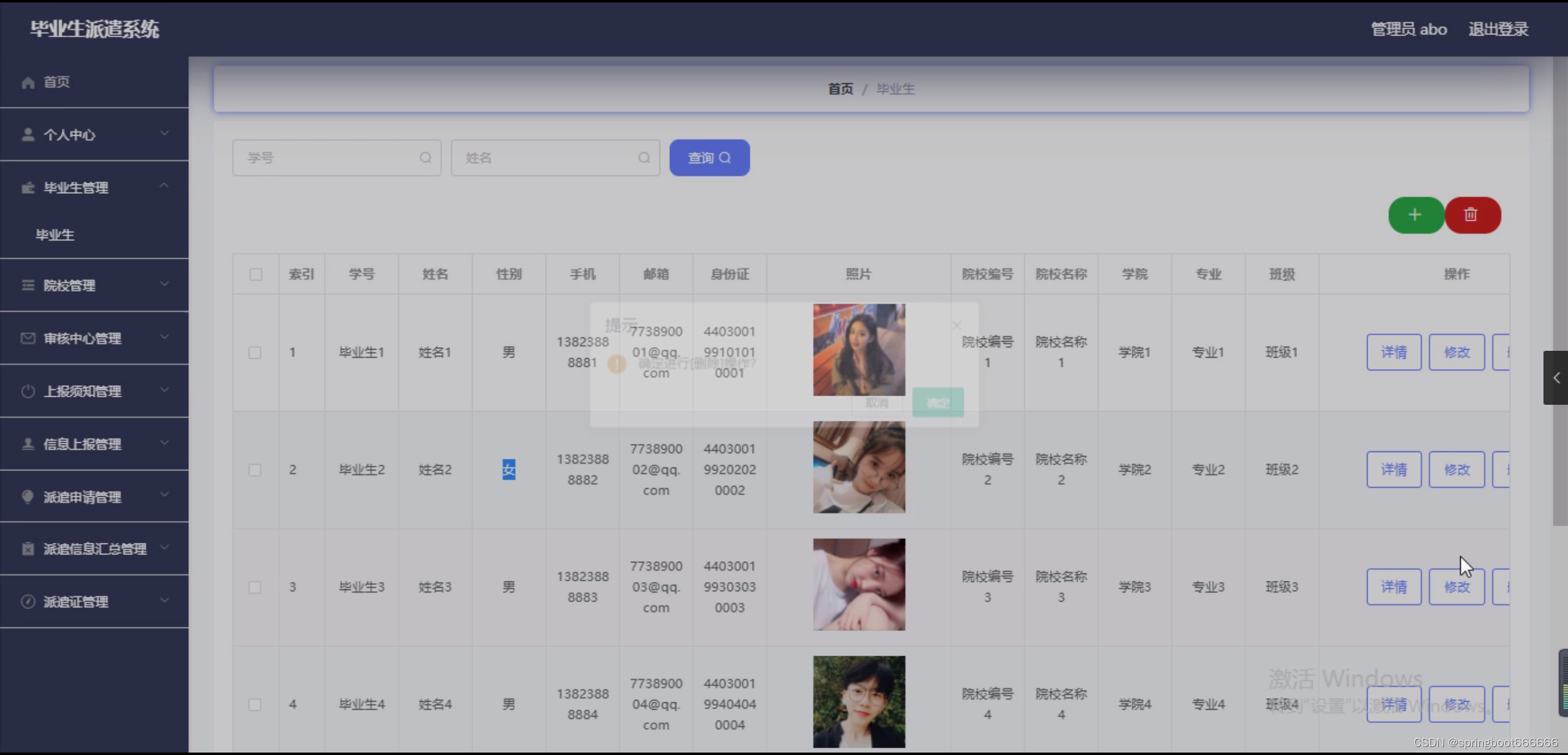The image size is (1568, 755).
Task: Expand 个人中心 menu chevron
Action: [x=164, y=133]
